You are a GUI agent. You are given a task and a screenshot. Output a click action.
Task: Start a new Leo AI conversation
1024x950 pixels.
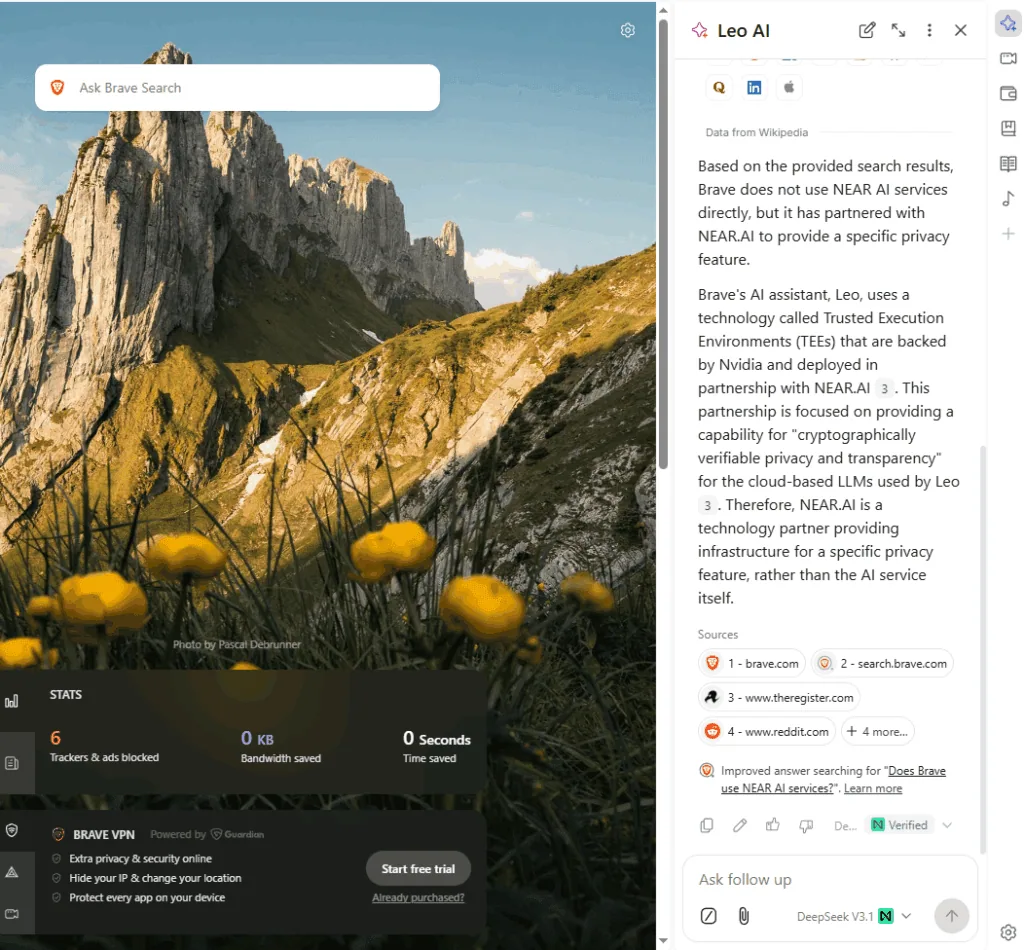coord(867,31)
